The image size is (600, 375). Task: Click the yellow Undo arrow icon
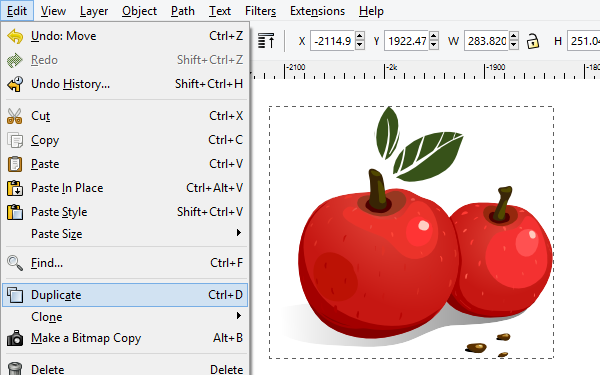(15, 36)
